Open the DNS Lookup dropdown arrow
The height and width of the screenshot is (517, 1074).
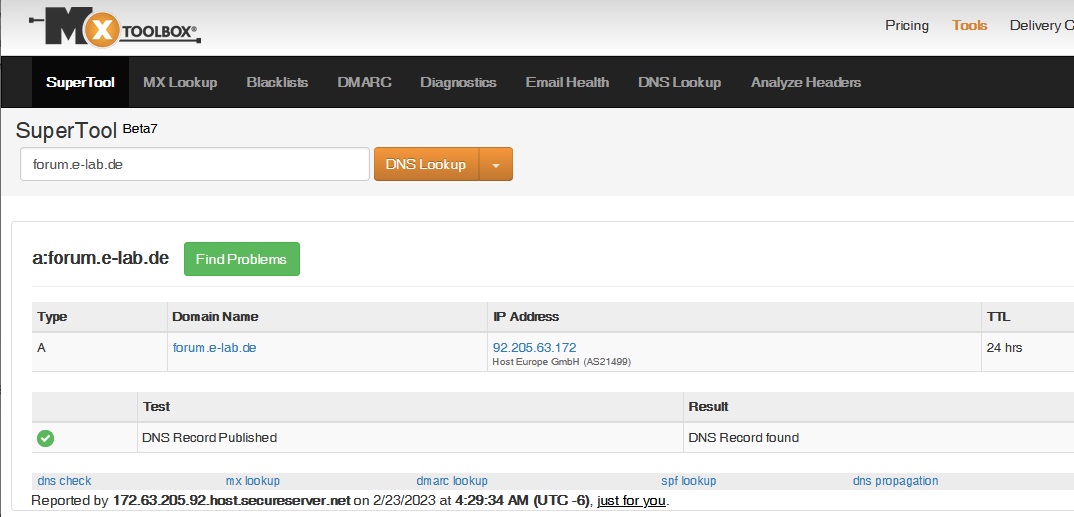496,164
